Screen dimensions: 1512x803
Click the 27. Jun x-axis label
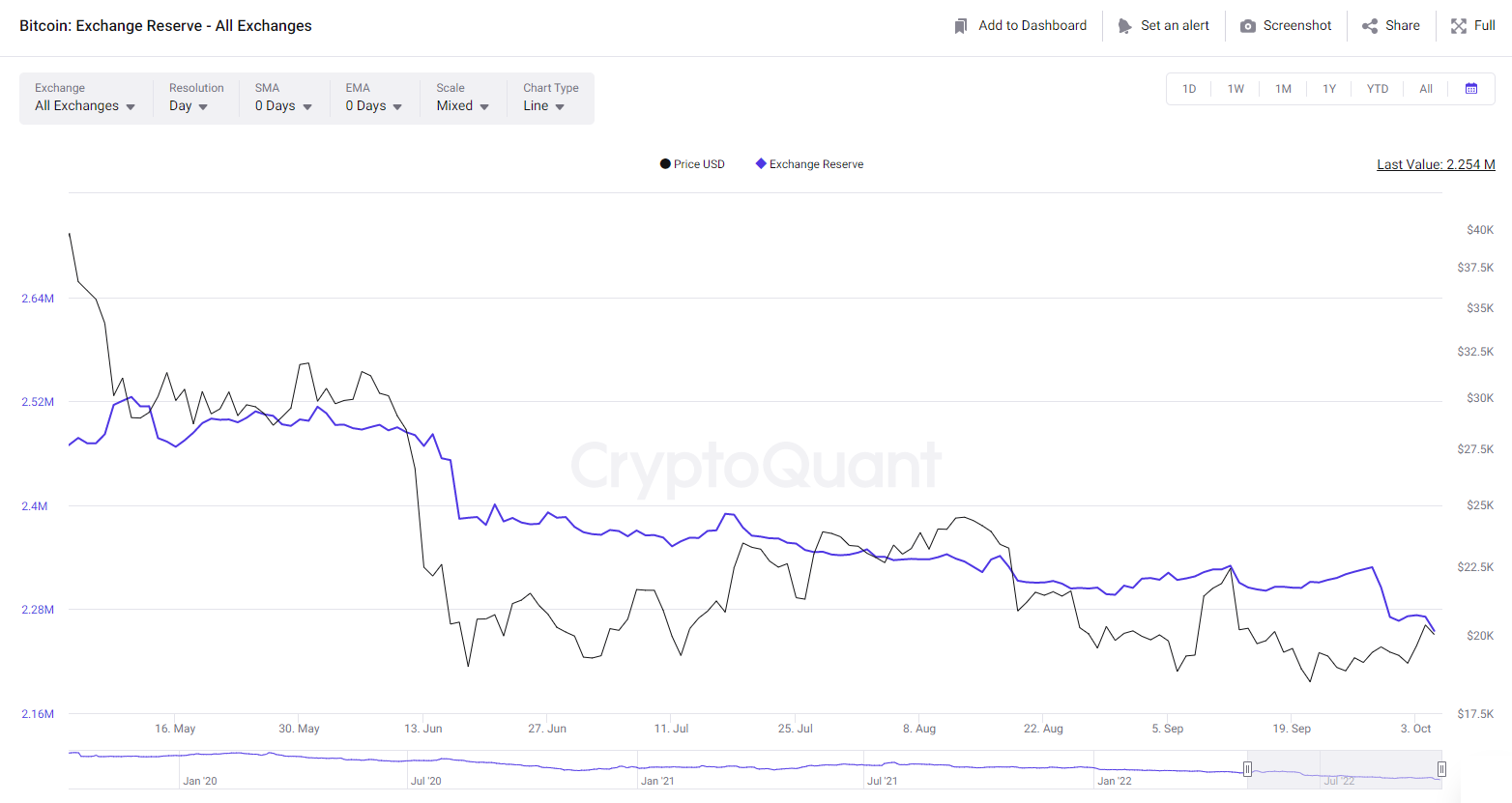(x=547, y=729)
